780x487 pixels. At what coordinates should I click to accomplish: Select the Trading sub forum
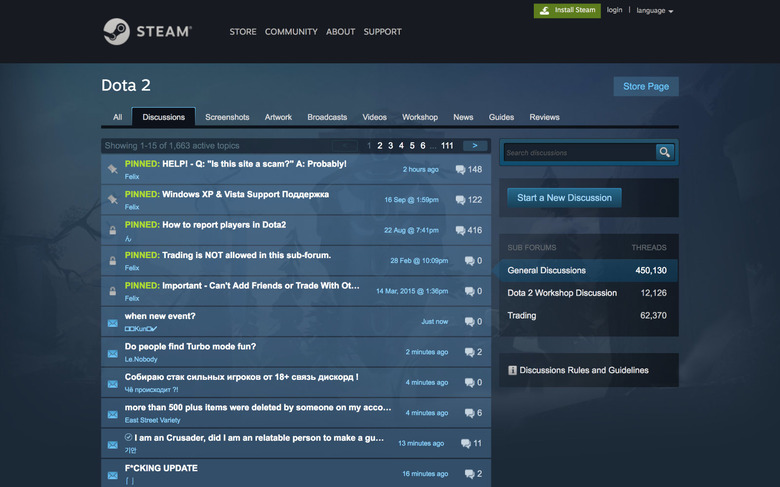pyautogui.click(x=522, y=316)
